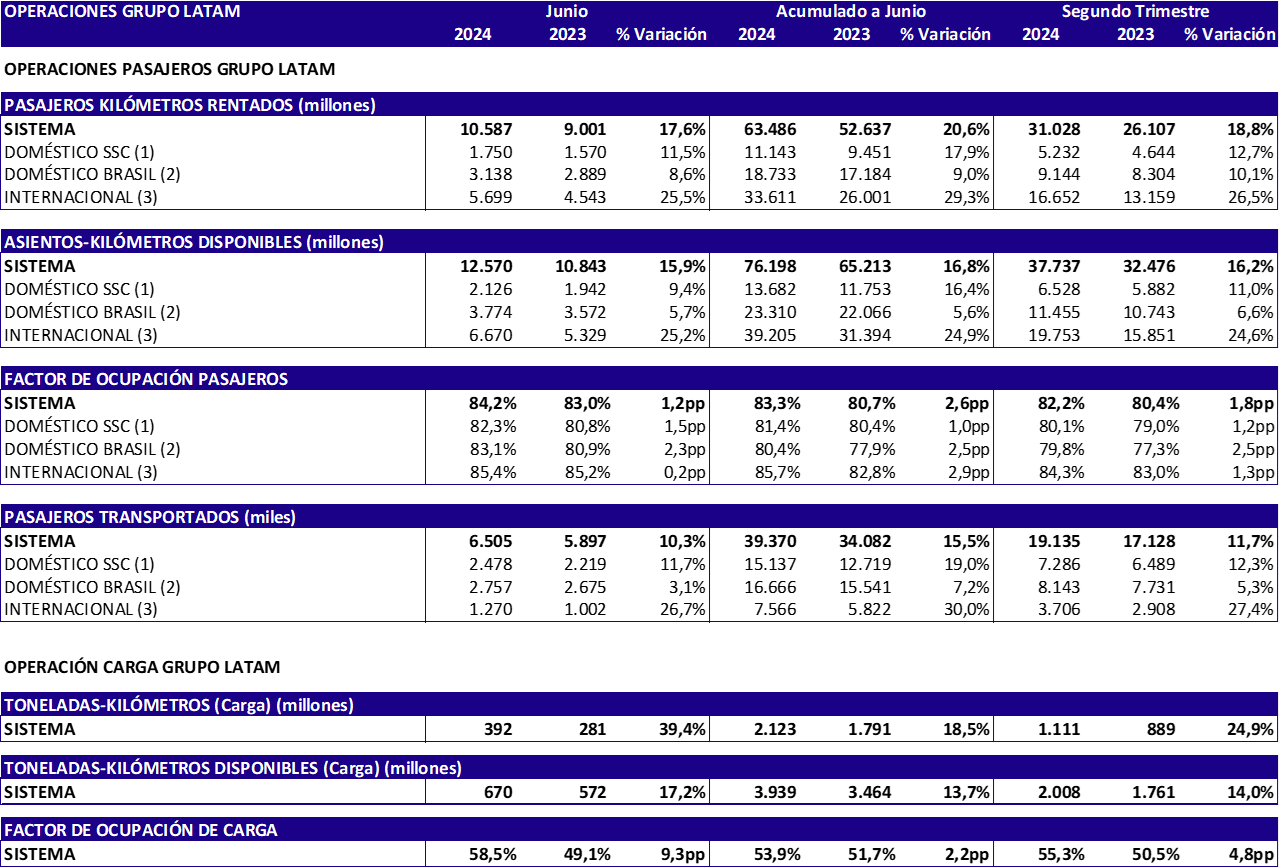Click % Variación under Acumulado a Junio
The height and width of the screenshot is (868, 1279).
pyautogui.click(x=945, y=34)
